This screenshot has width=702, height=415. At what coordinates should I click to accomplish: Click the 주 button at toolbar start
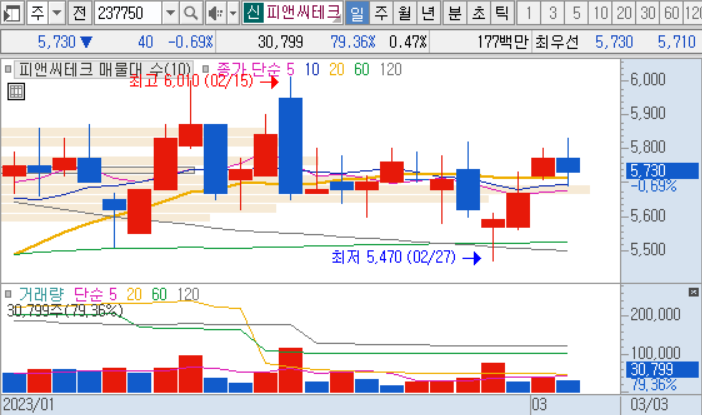coord(37,13)
